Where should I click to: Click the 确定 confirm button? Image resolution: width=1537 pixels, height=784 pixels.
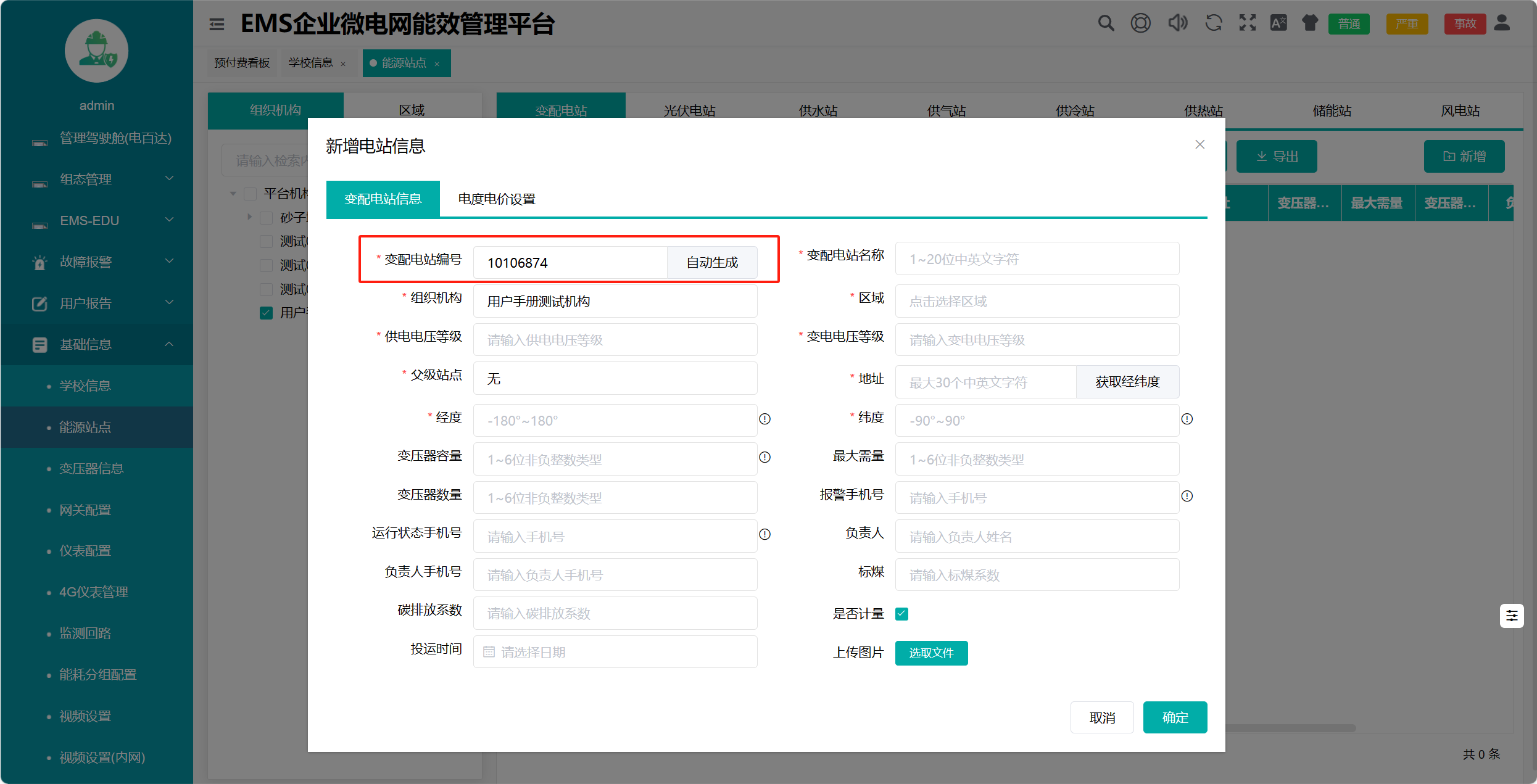click(x=1174, y=717)
